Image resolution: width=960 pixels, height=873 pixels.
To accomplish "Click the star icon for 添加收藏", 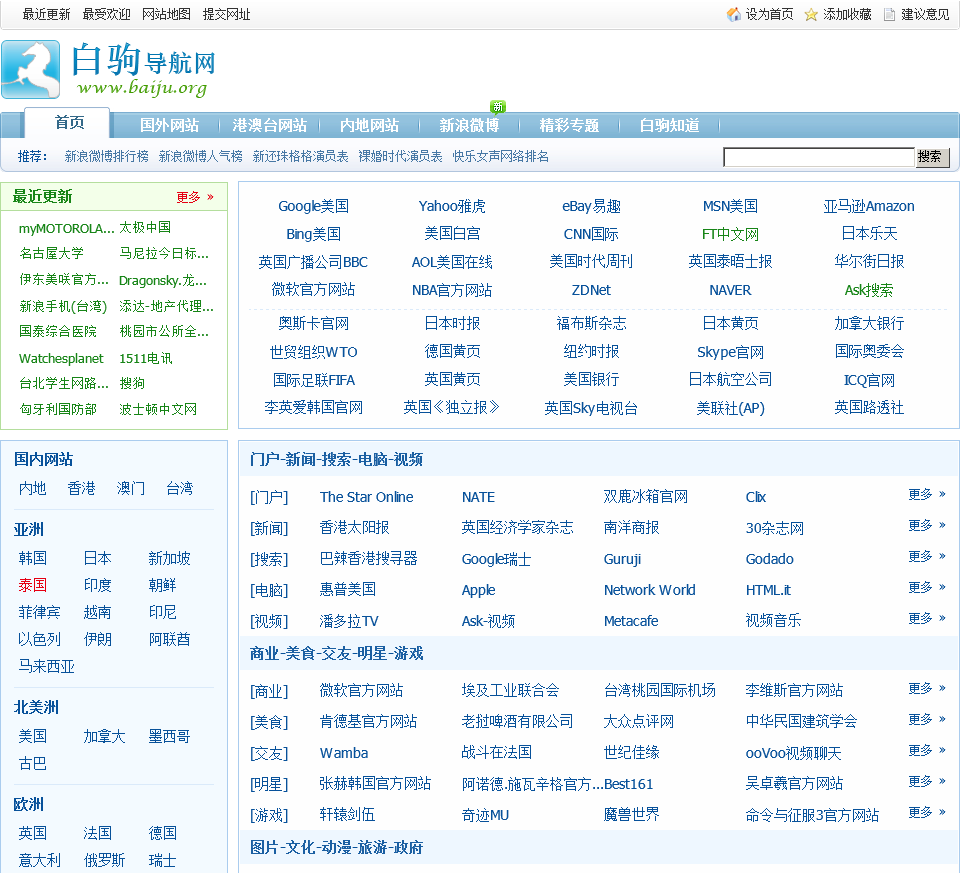I will coord(811,14).
